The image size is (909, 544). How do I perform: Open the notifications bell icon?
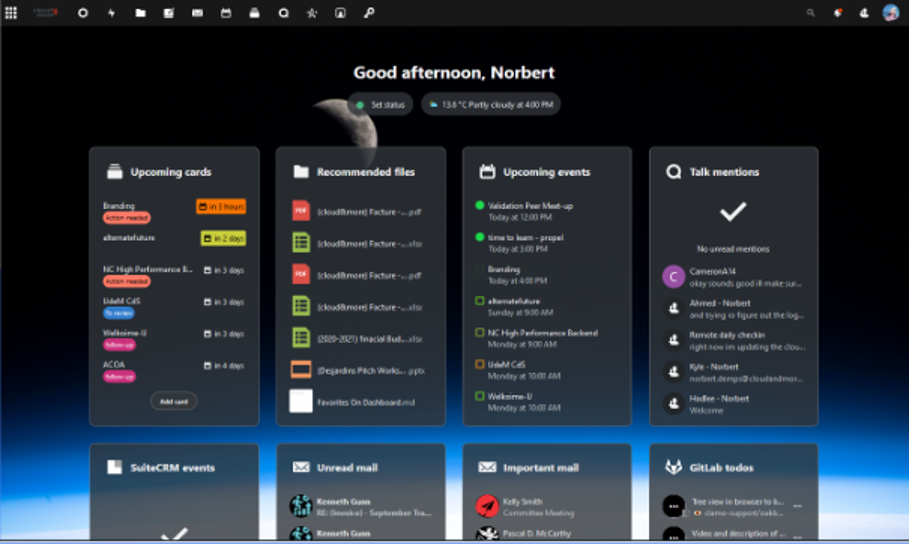(837, 13)
